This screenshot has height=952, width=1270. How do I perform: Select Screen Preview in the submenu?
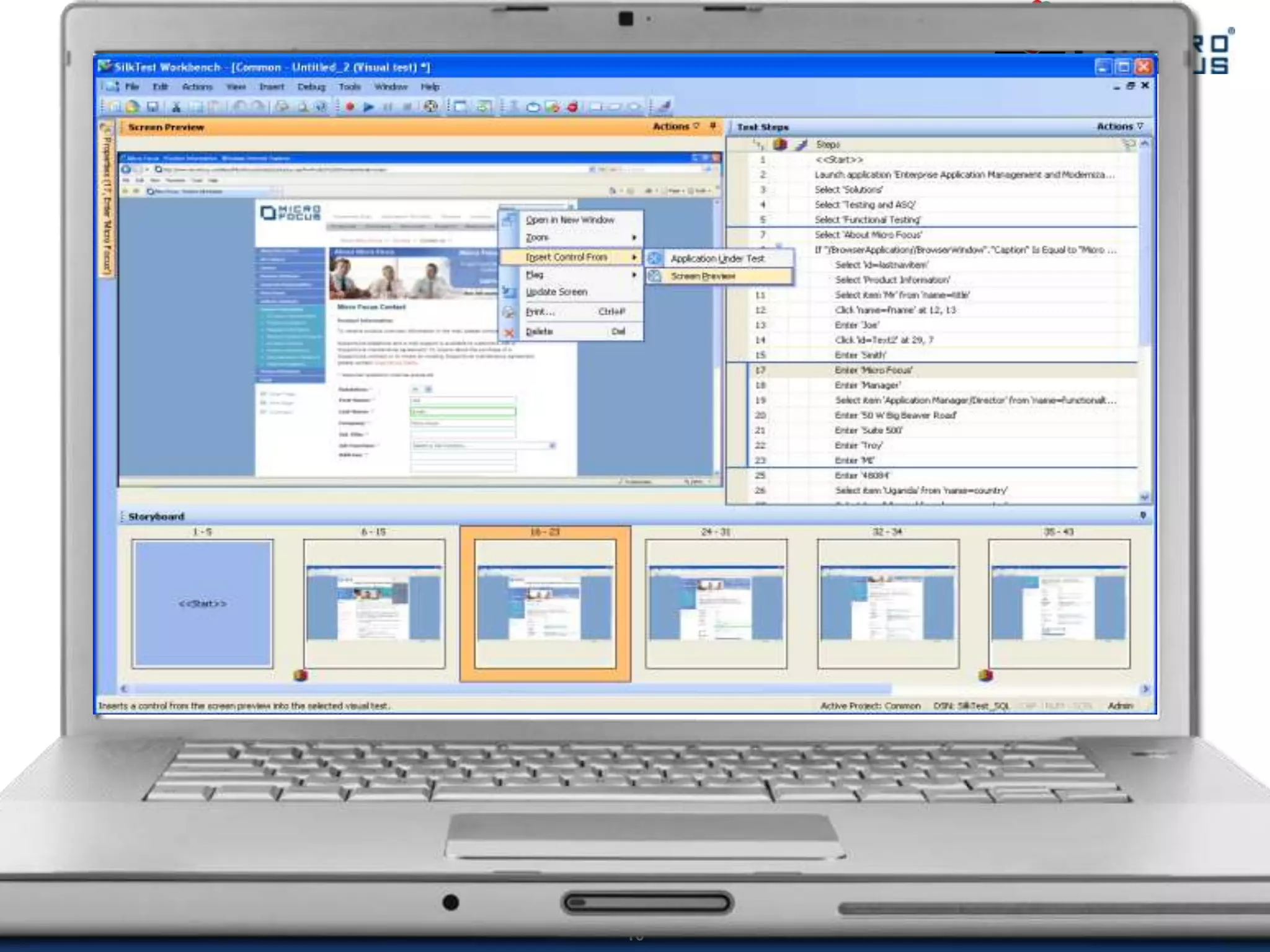(703, 276)
